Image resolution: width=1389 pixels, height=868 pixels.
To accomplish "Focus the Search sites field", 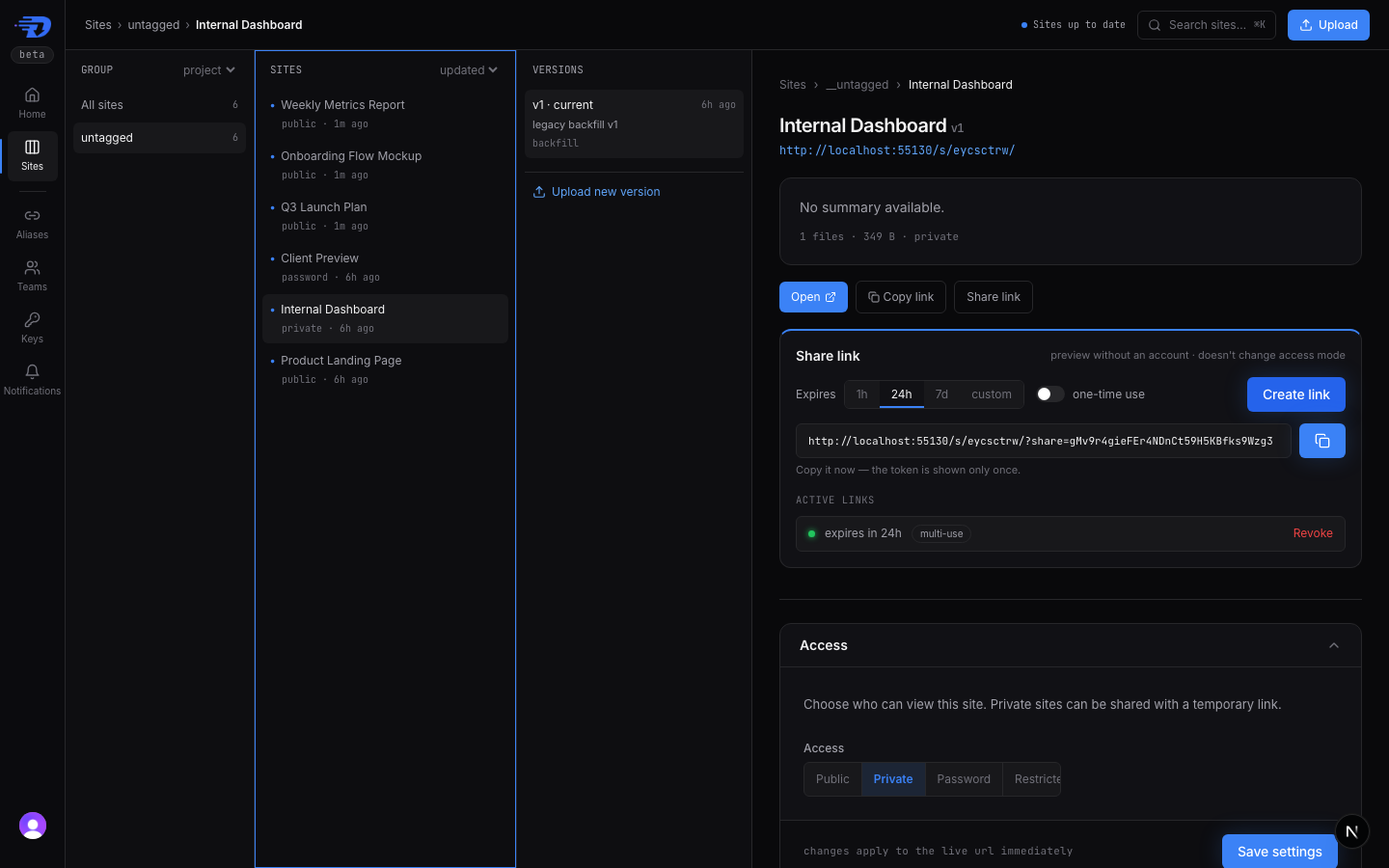I will 1207,25.
